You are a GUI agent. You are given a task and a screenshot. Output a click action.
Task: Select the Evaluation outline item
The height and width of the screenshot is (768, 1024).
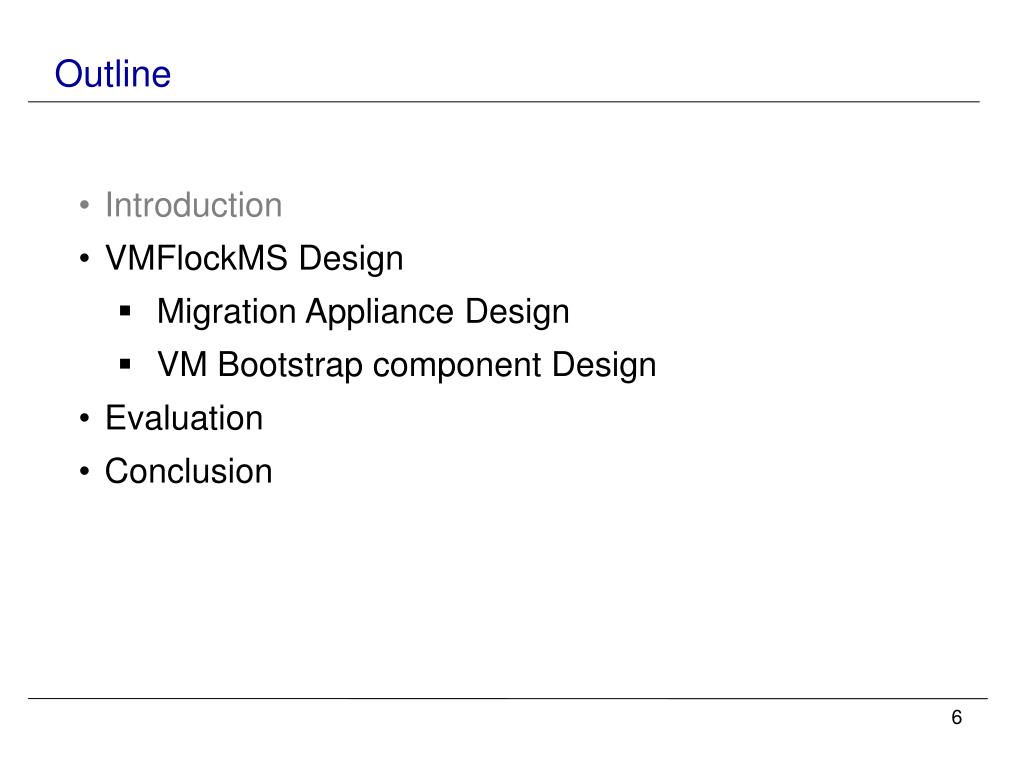(x=184, y=418)
